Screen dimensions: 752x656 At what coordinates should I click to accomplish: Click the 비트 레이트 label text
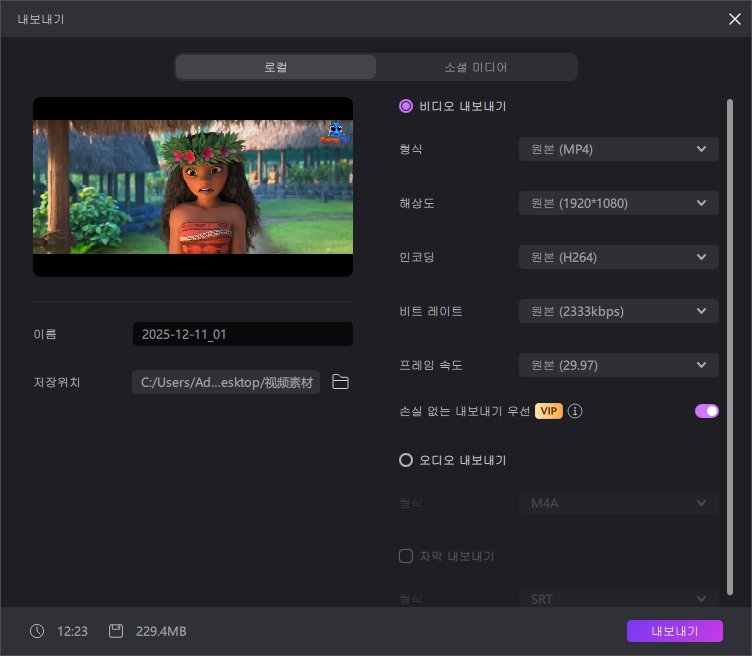431,311
